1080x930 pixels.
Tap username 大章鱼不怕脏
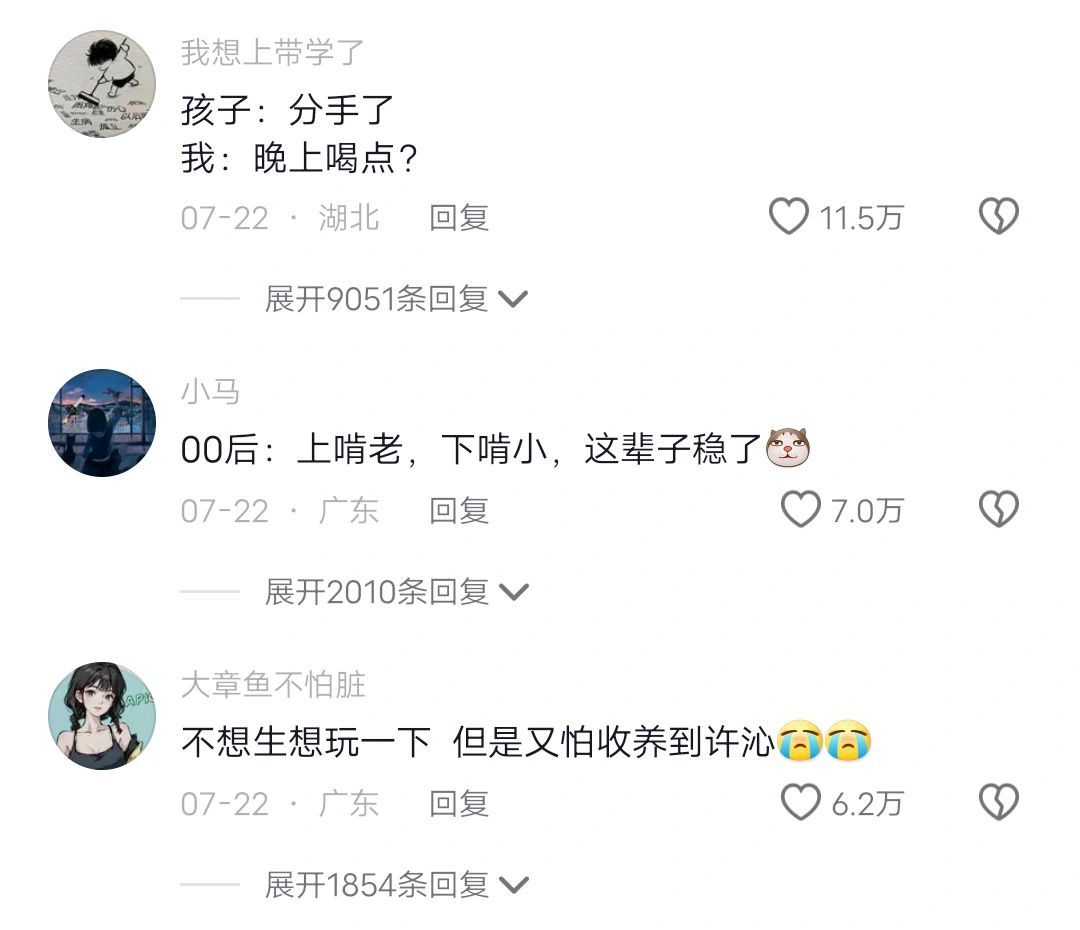[273, 685]
